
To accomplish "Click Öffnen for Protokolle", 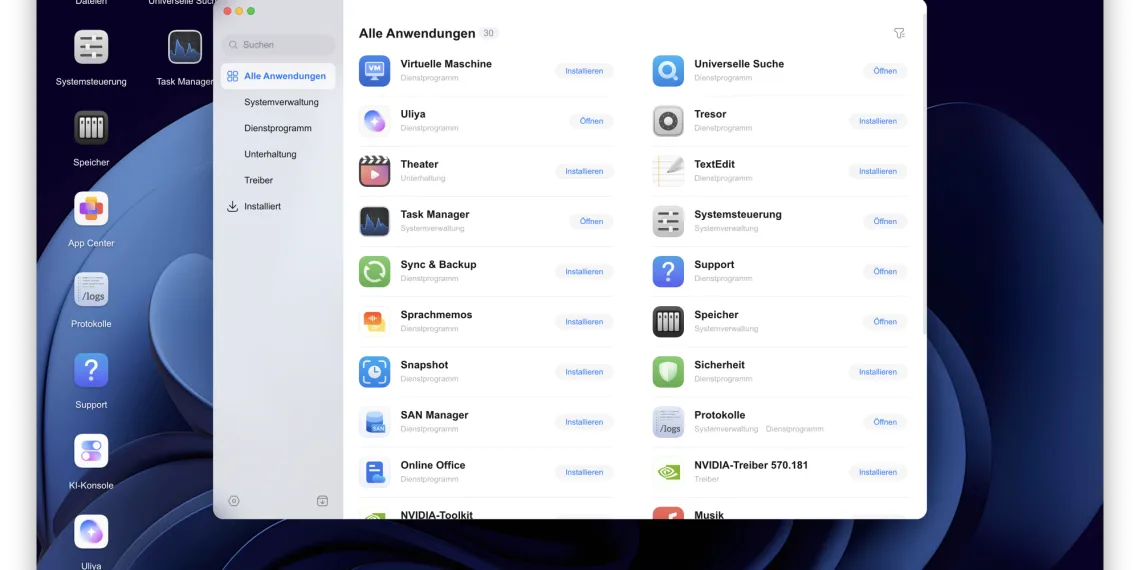I will point(885,422).
